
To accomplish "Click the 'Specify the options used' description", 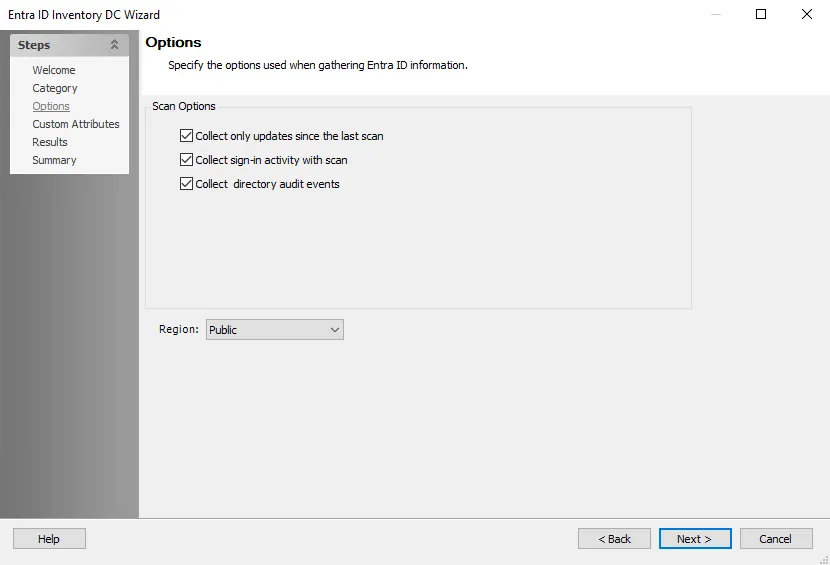I will click(x=318, y=65).
